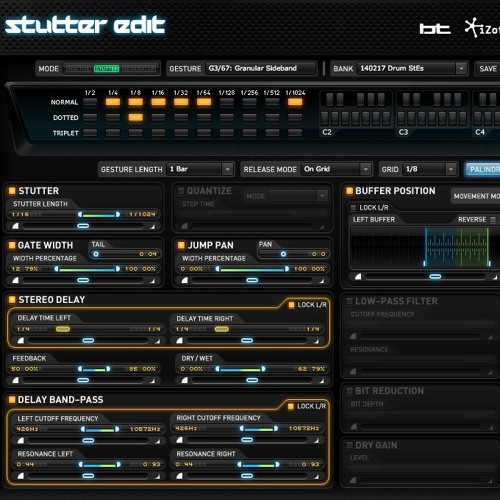This screenshot has height=500, width=500.
Task: Enable the NORMAL 1/2 stutter value
Action: pos(90,102)
